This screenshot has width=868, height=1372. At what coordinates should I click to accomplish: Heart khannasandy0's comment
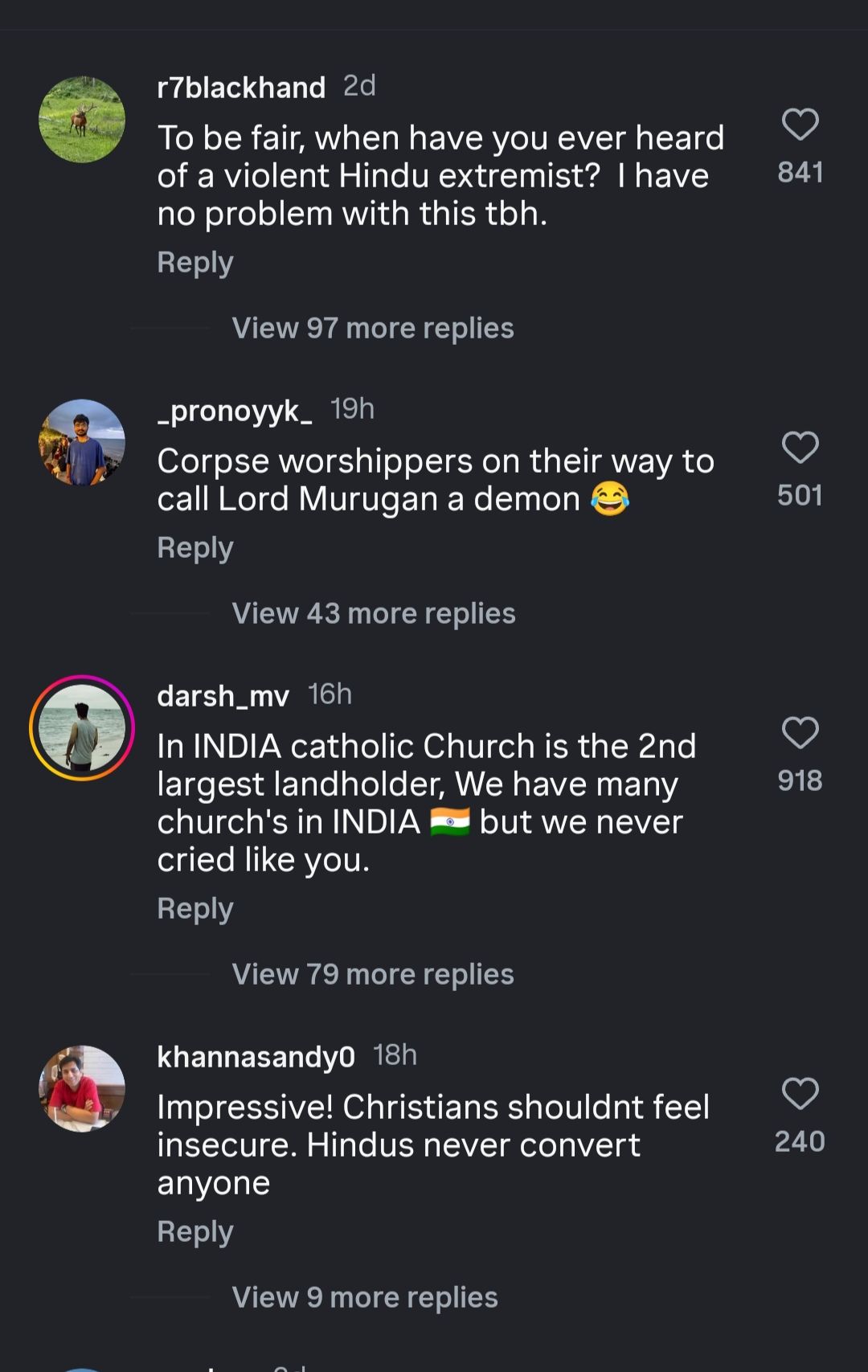(x=800, y=1094)
